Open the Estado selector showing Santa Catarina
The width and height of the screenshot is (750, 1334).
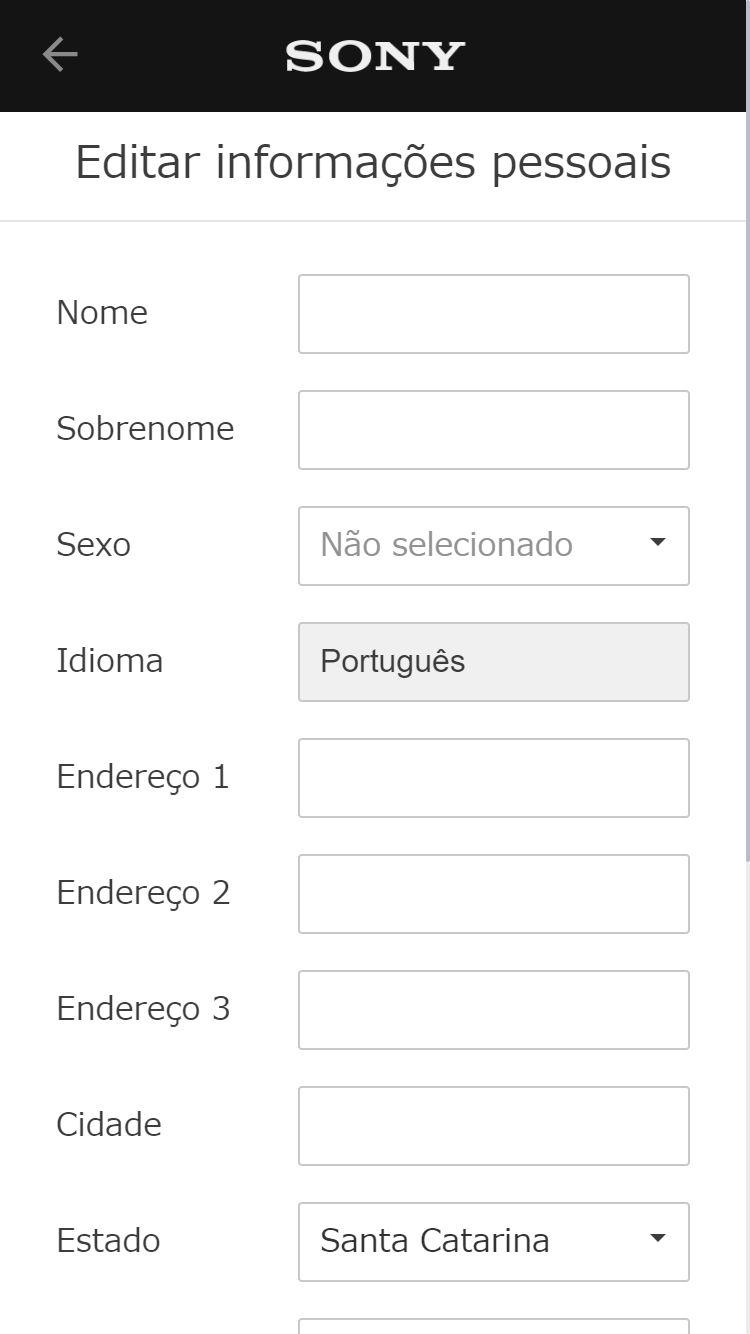[494, 1241]
